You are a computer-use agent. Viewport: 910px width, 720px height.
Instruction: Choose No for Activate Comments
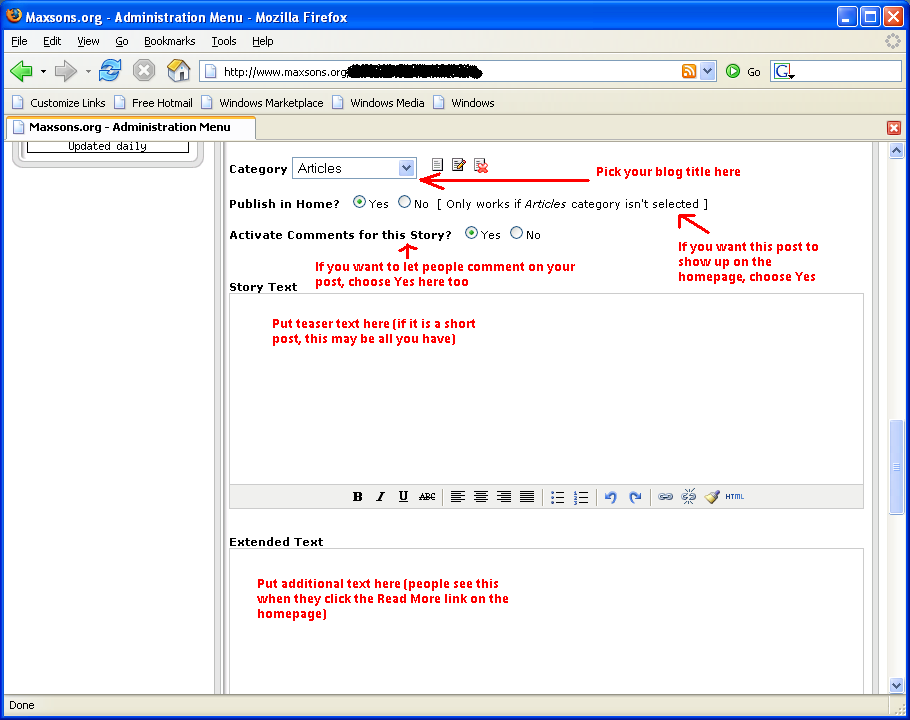pos(516,234)
